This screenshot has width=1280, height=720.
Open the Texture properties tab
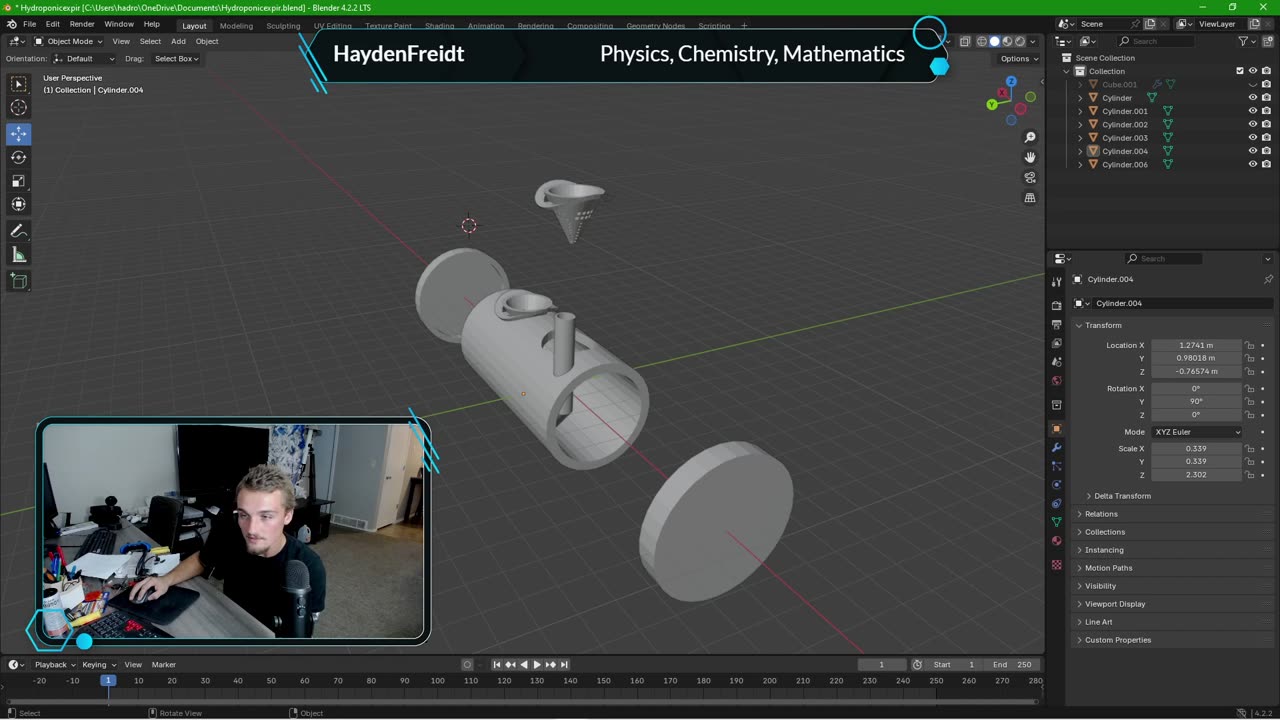(x=1057, y=565)
